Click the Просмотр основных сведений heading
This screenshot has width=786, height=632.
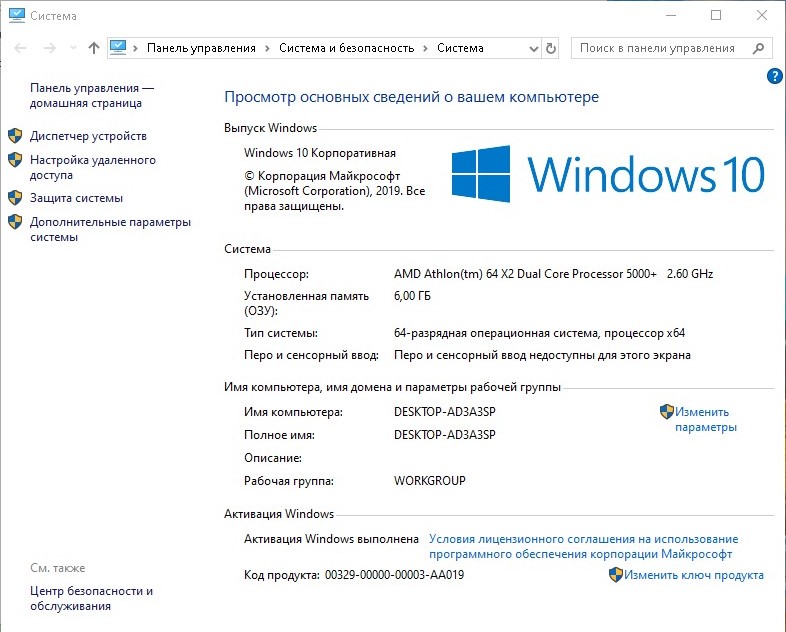pos(412,96)
